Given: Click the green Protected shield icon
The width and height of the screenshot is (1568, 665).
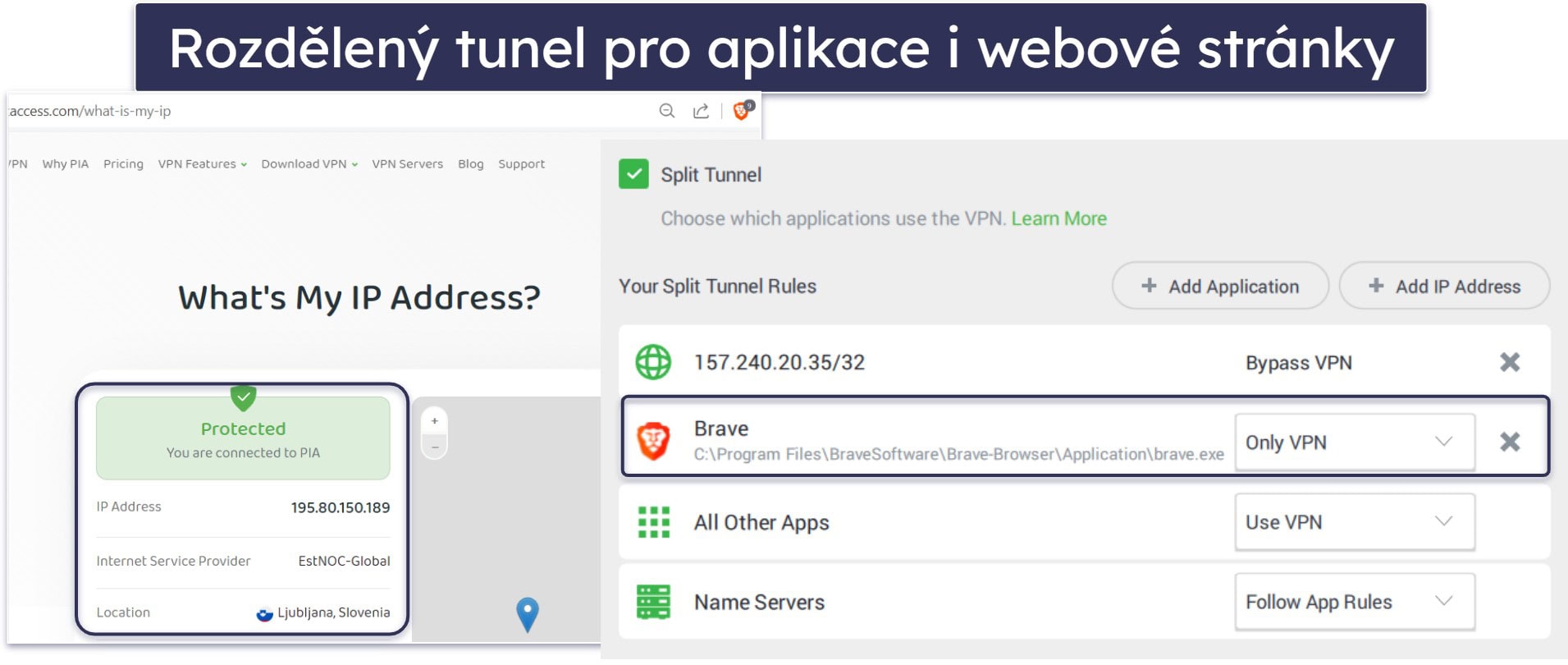Looking at the screenshot, I should click(243, 397).
